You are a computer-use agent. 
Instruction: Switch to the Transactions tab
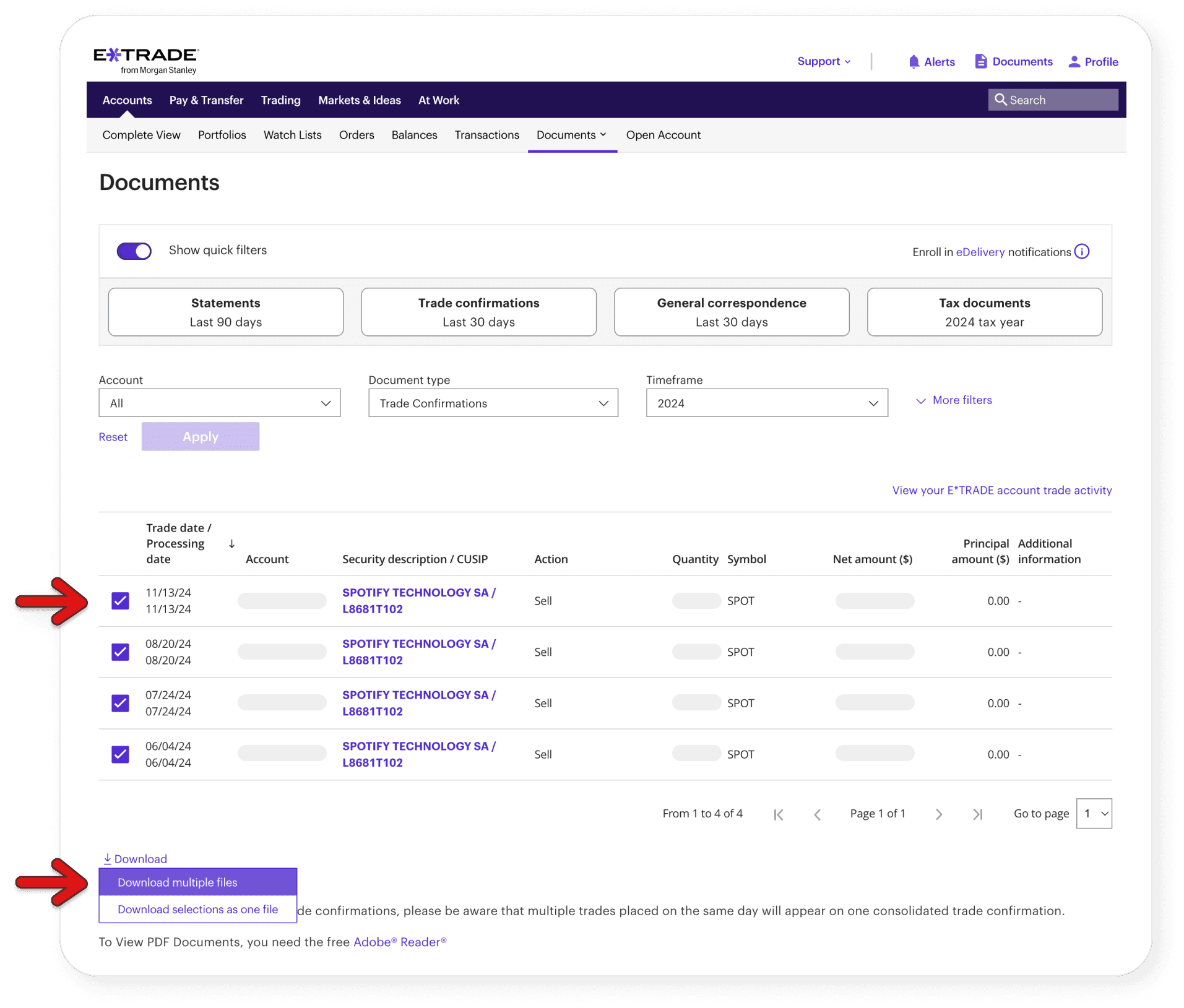(486, 135)
